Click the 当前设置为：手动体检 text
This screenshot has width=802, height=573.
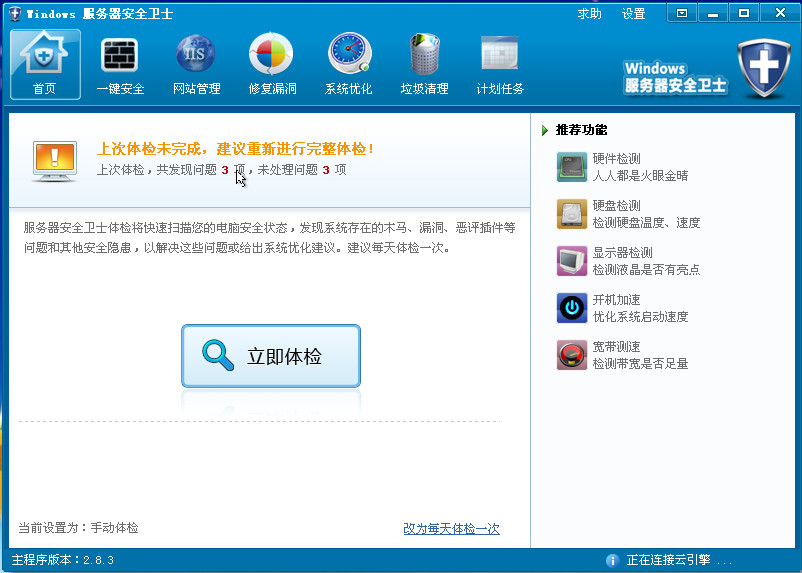pos(78,528)
